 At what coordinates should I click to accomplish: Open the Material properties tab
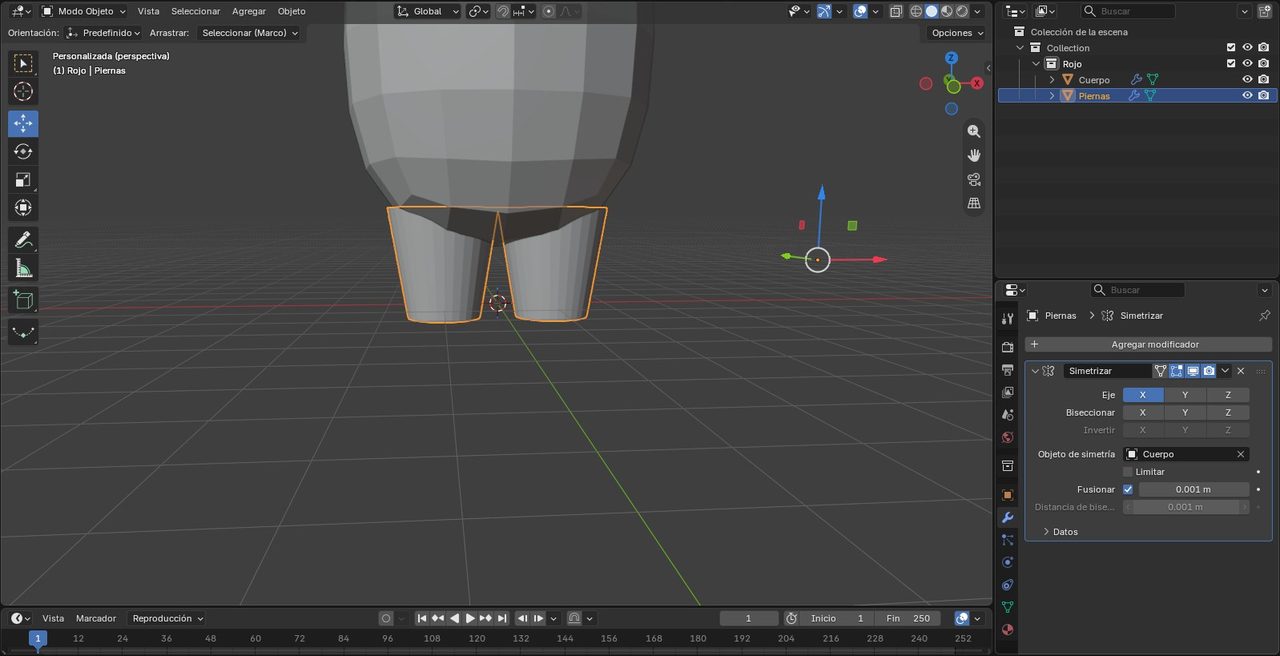1007,630
